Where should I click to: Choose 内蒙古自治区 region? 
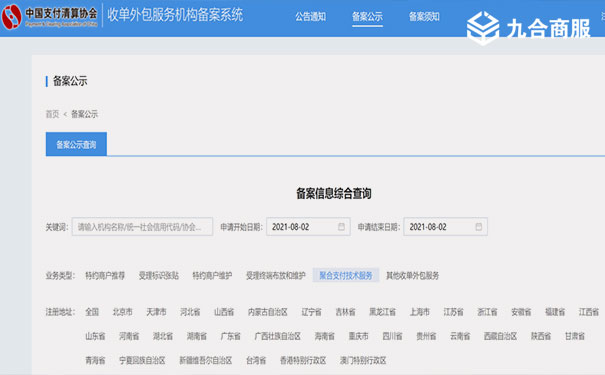268,312
